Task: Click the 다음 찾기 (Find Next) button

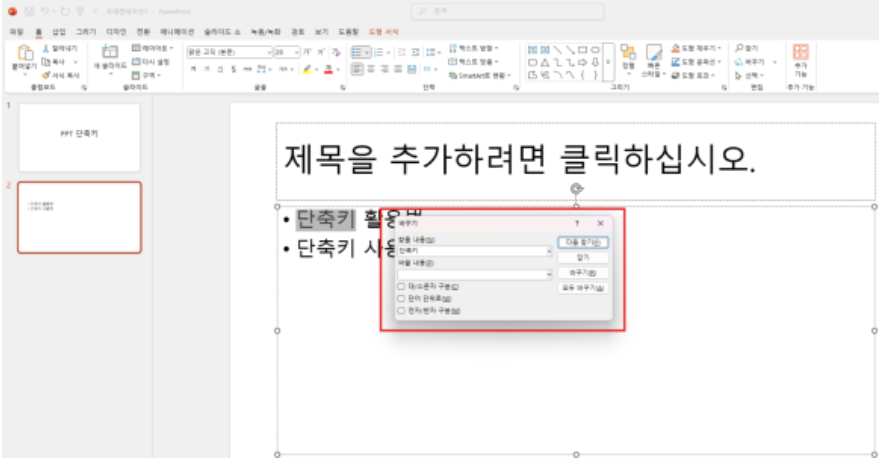Action: 582,243
